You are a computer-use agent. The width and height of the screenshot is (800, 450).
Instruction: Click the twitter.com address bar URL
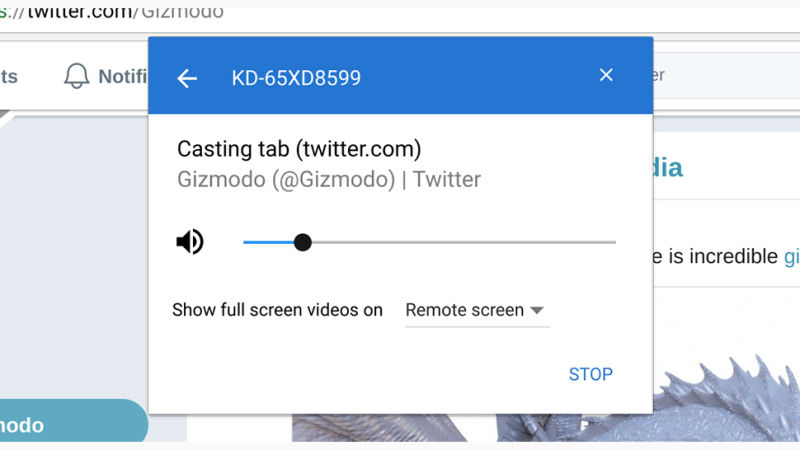pyautogui.click(x=112, y=12)
